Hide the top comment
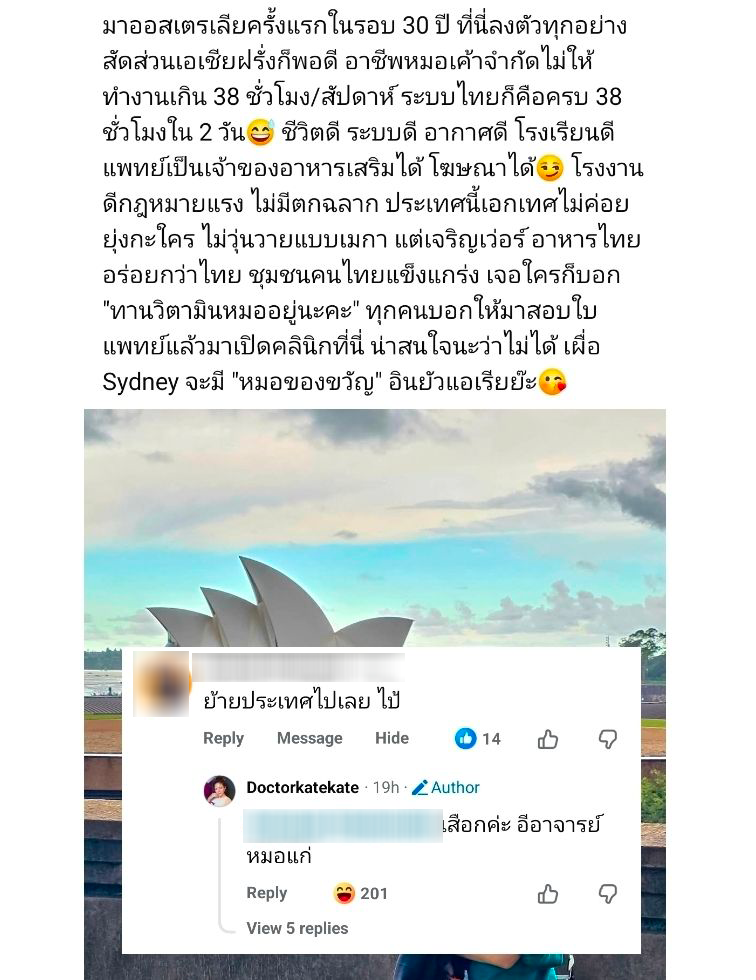This screenshot has width=756, height=980. pos(392,739)
